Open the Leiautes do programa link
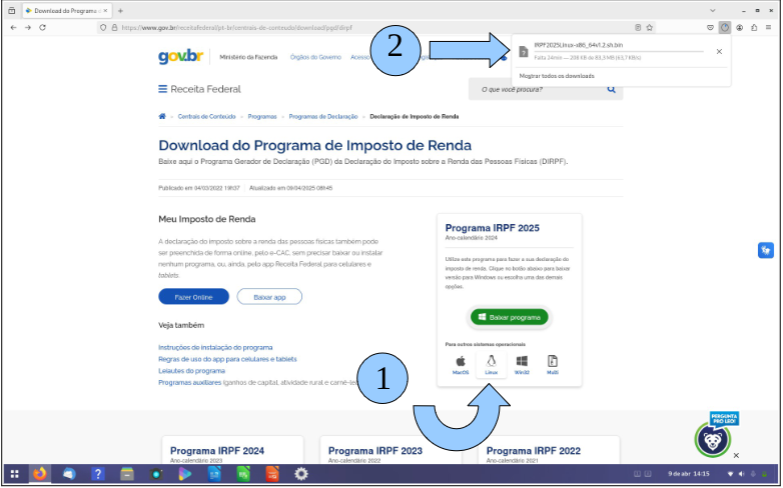The height and width of the screenshot is (488, 783). coord(192,371)
